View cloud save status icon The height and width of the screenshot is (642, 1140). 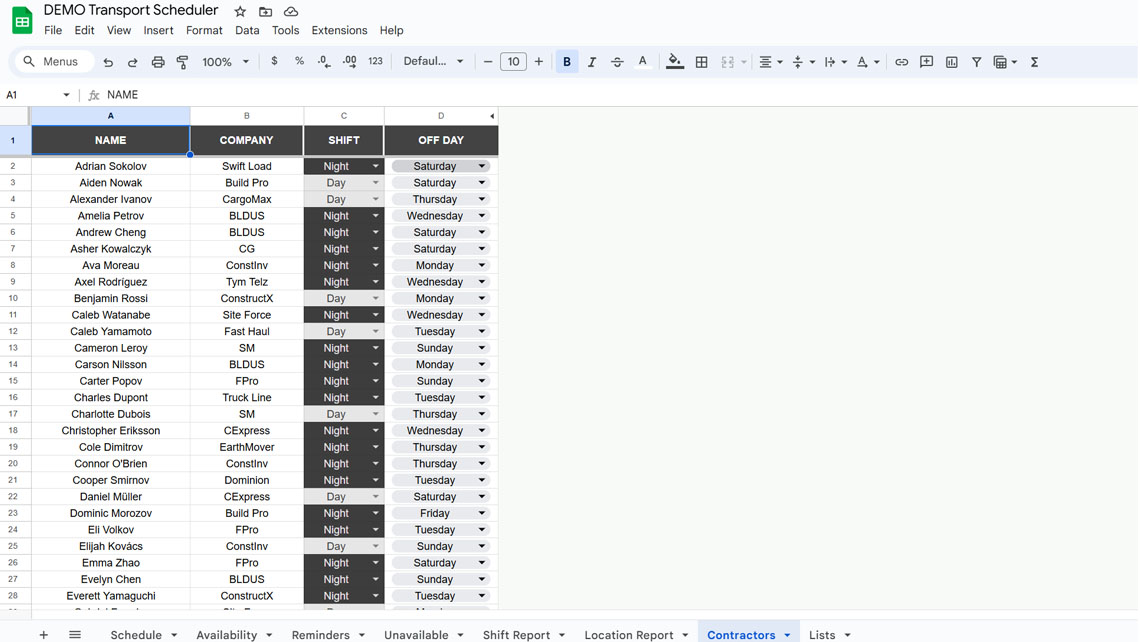(291, 12)
